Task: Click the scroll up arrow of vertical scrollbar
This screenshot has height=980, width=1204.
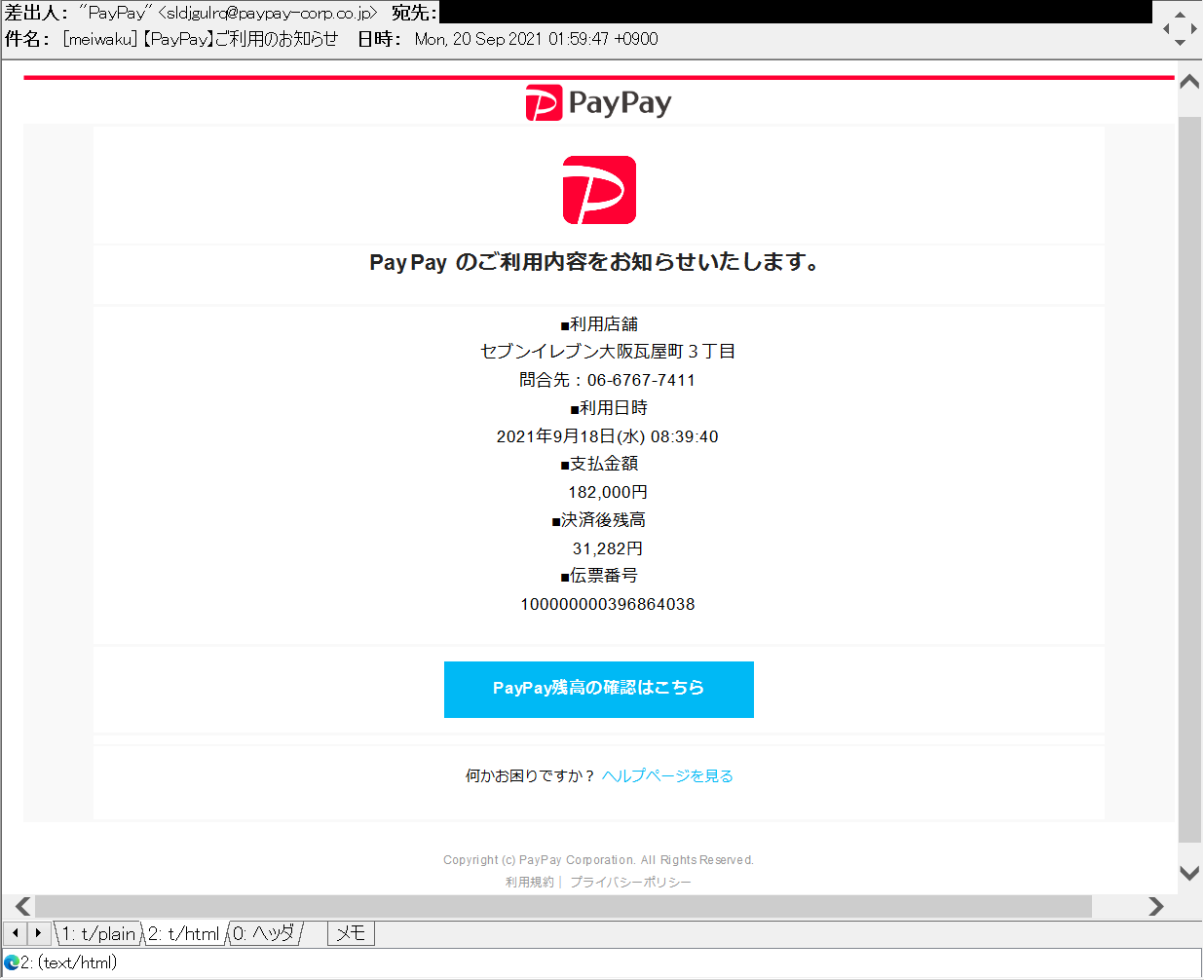Action: click(x=1189, y=82)
